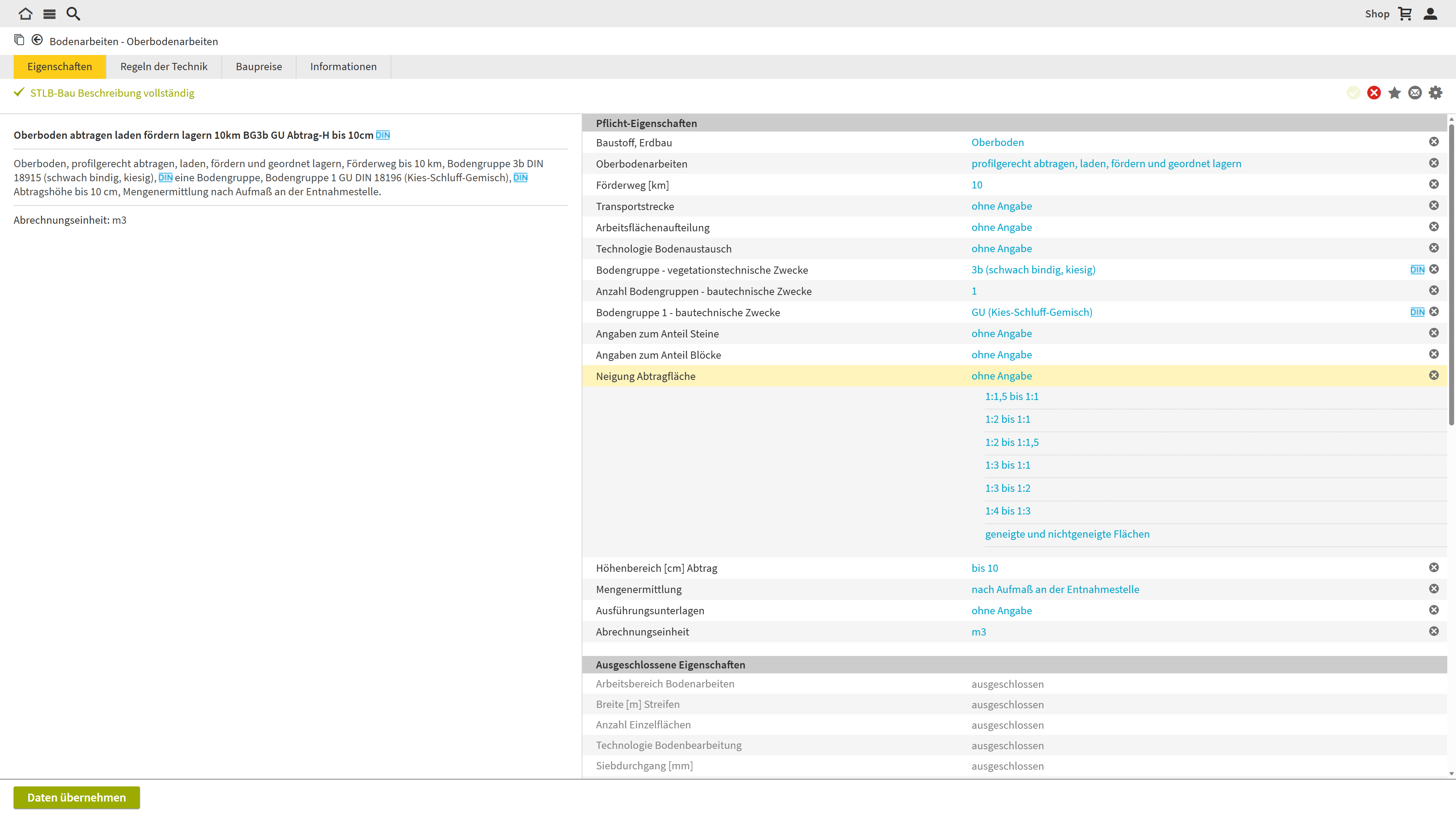Click the home icon

[x=25, y=14]
